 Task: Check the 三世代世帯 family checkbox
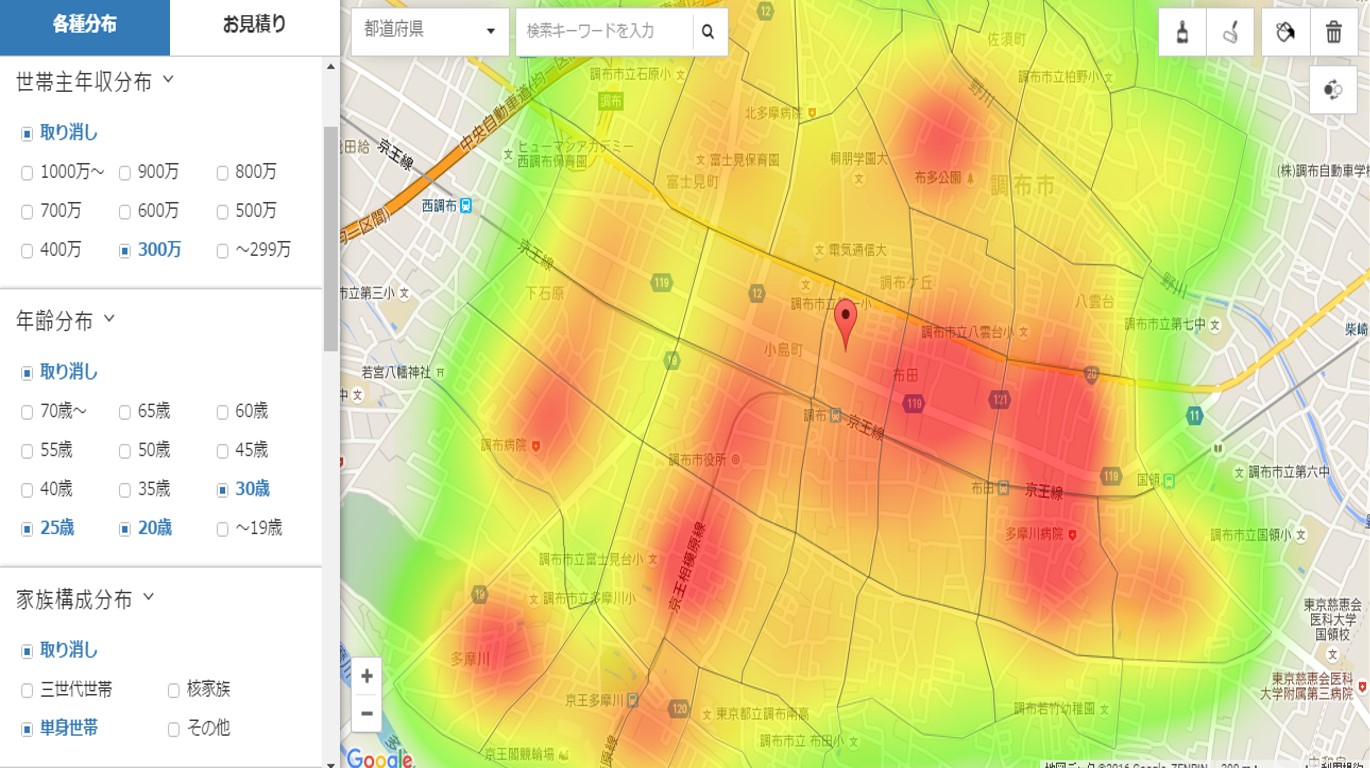(x=27, y=690)
